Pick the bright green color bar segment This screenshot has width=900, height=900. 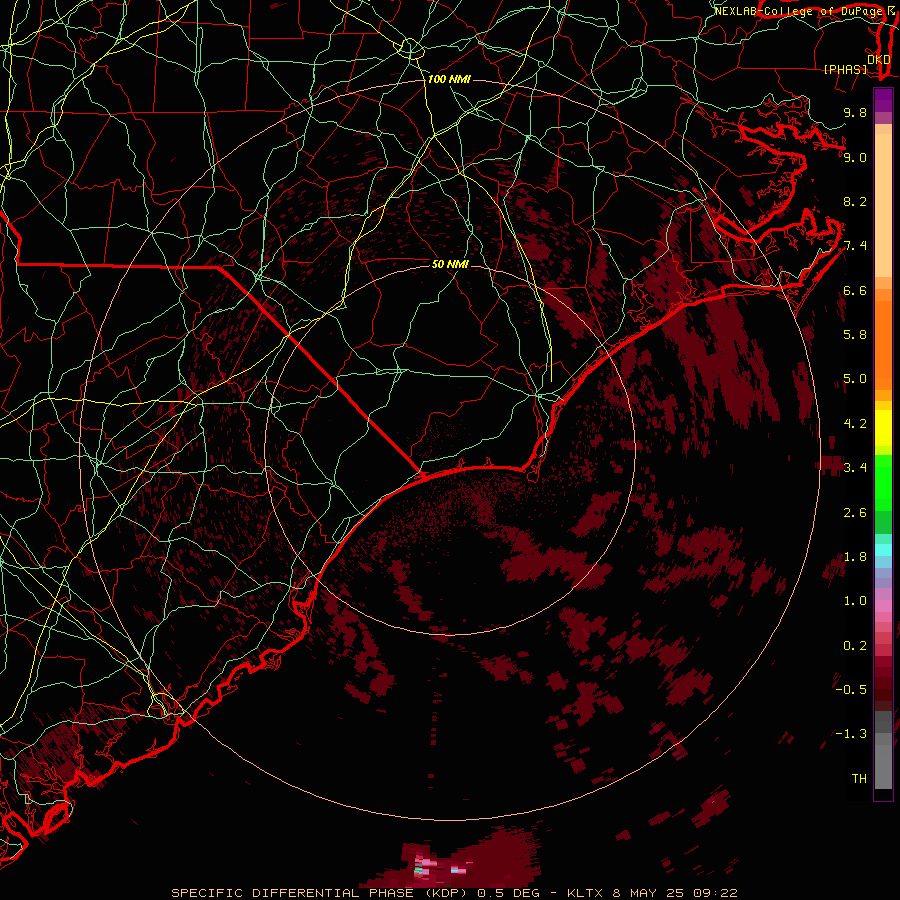pyautogui.click(x=883, y=483)
